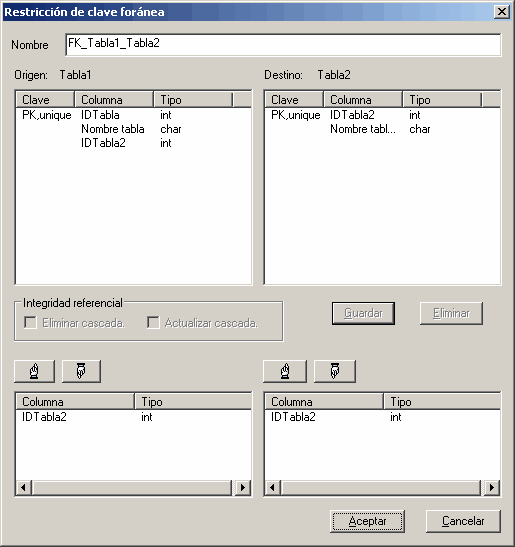Click left scroll arrow of lower right list

pyautogui.click(x=273, y=487)
